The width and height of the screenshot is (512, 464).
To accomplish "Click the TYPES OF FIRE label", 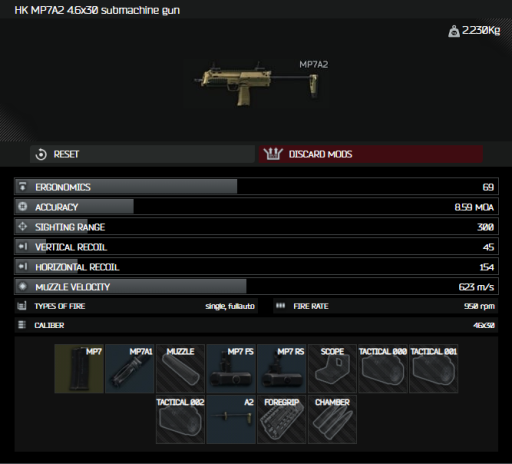I will [x=60, y=306].
